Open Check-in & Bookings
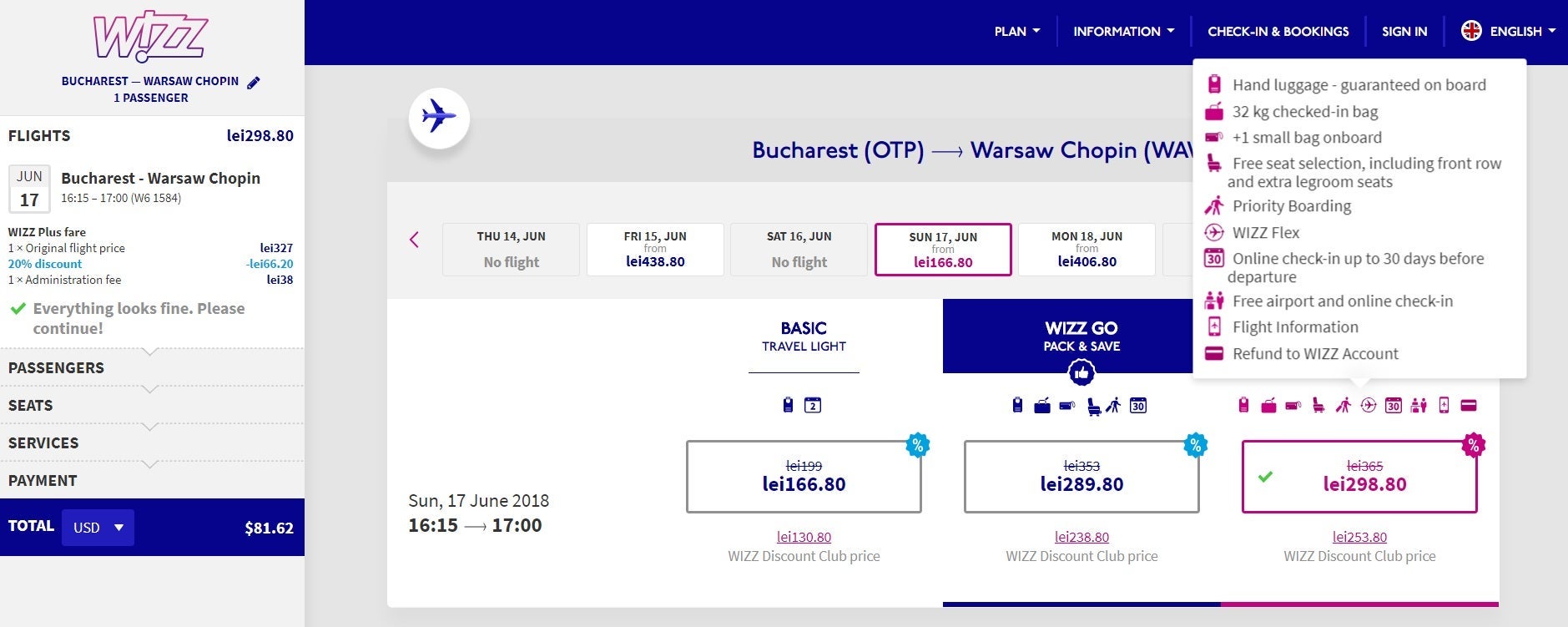Screen dimensions: 1568x627 click(1278, 32)
